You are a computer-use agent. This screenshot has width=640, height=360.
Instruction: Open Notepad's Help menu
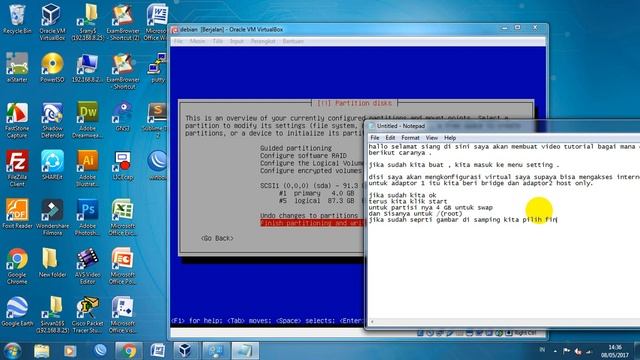coord(450,138)
